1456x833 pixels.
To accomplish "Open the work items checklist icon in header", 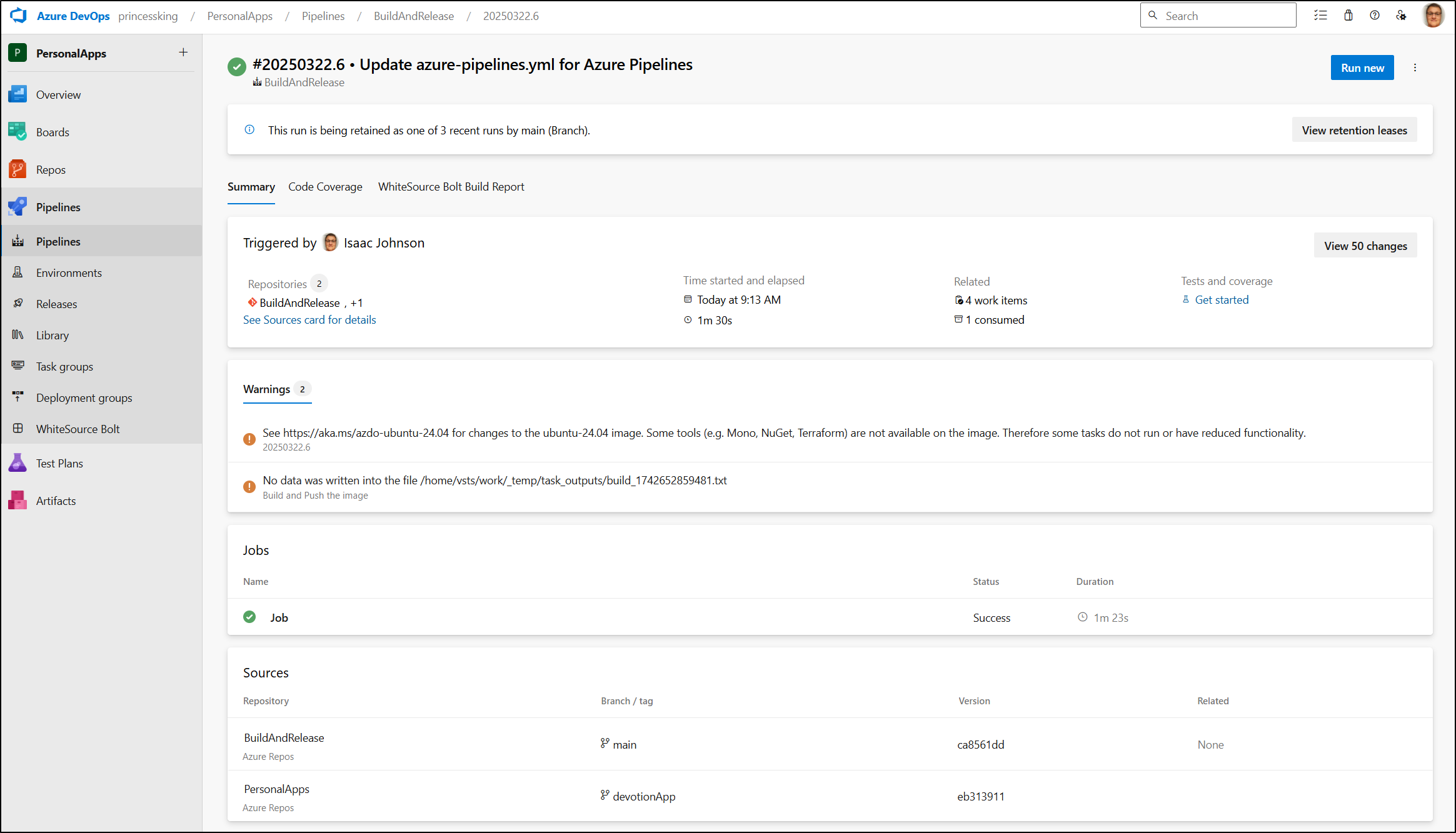I will click(x=1320, y=16).
